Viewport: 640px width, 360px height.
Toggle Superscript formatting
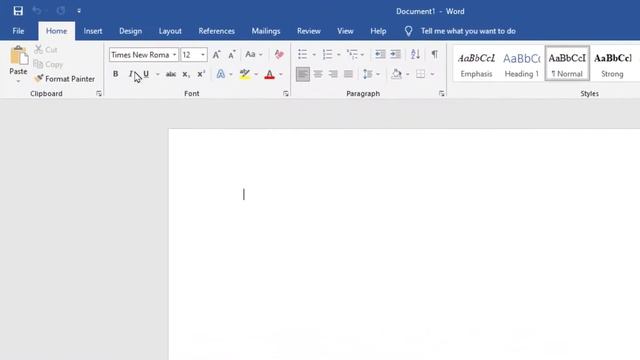[201, 74]
